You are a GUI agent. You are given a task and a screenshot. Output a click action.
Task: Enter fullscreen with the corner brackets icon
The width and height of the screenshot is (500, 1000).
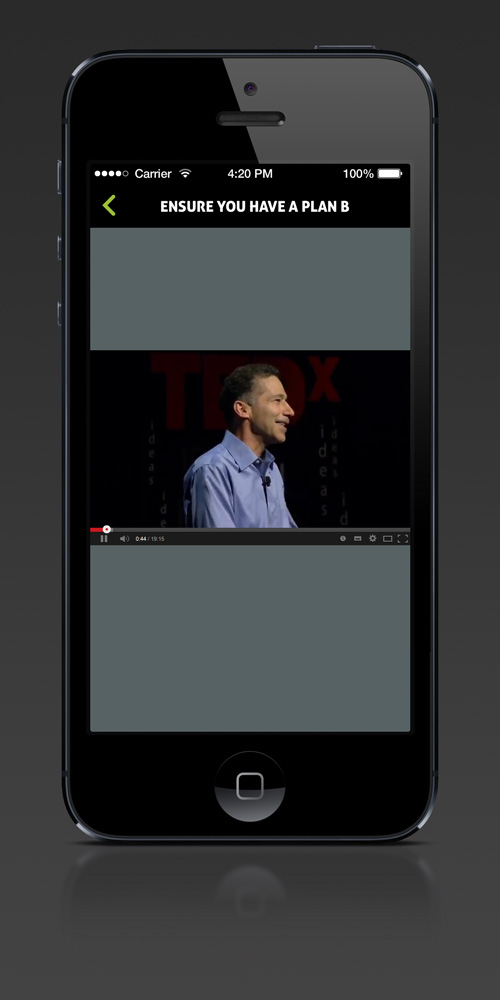(403, 539)
